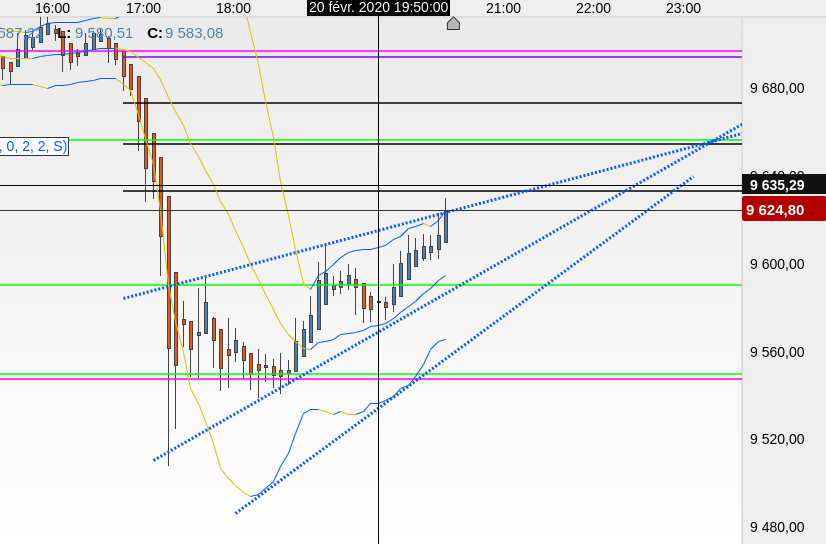Image resolution: width=826 pixels, height=544 pixels.
Task: Select the 17:00 time axis label
Action: coord(143,8)
